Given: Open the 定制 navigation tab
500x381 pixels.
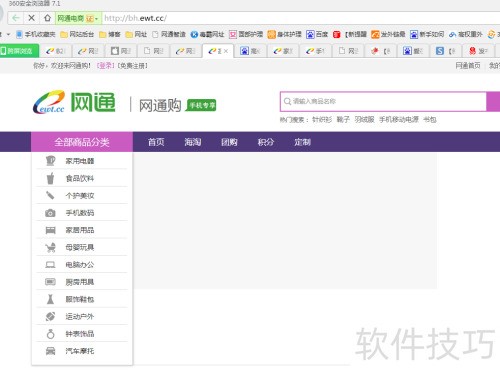Looking at the screenshot, I should [302, 142].
